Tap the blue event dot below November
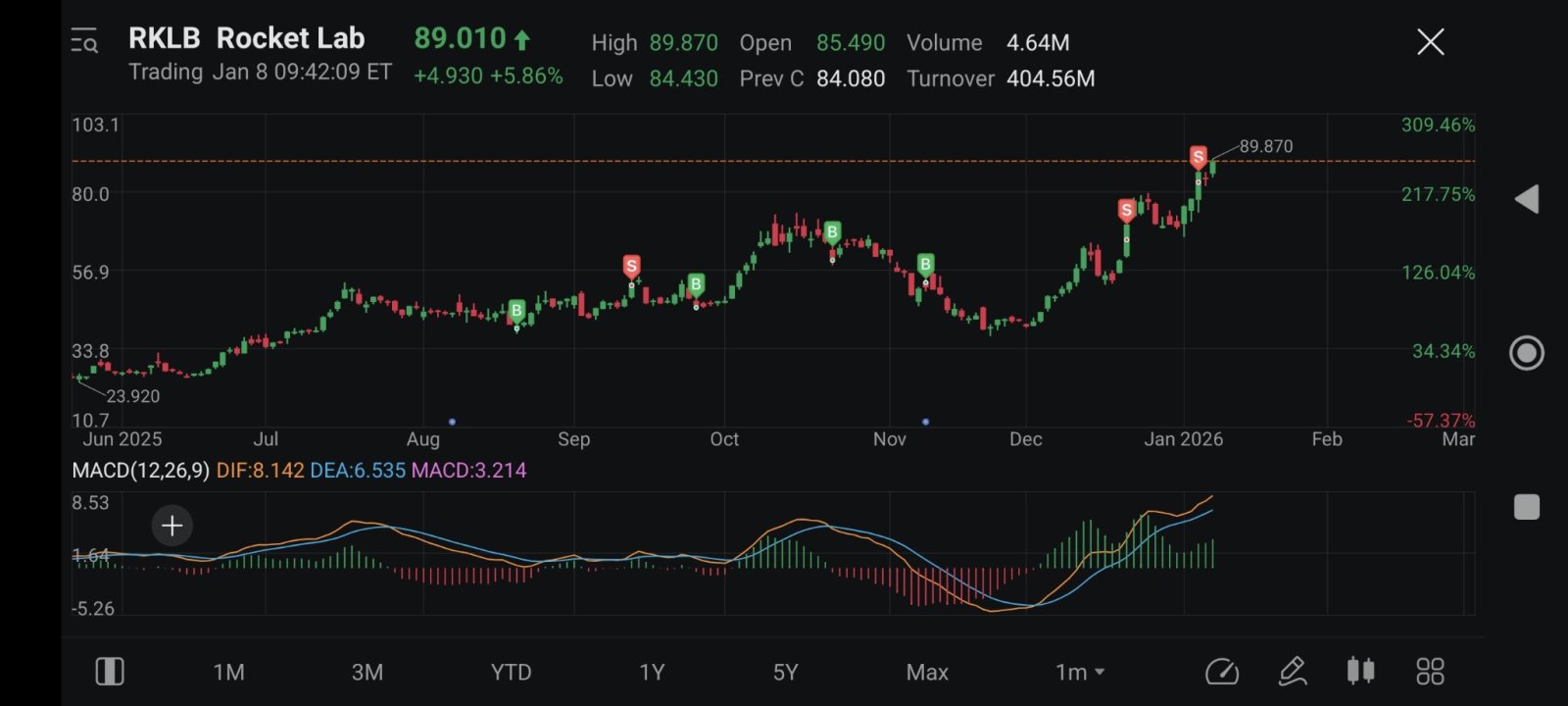 pos(926,422)
